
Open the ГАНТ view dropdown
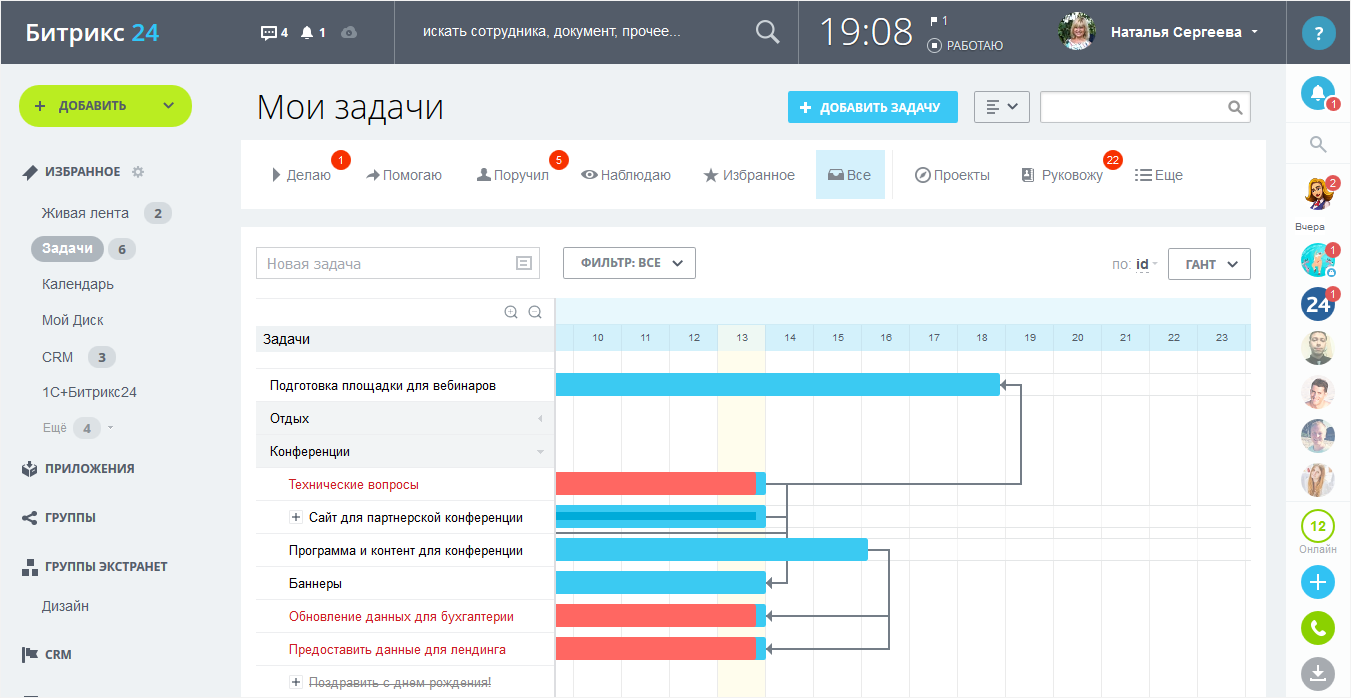(x=1209, y=264)
